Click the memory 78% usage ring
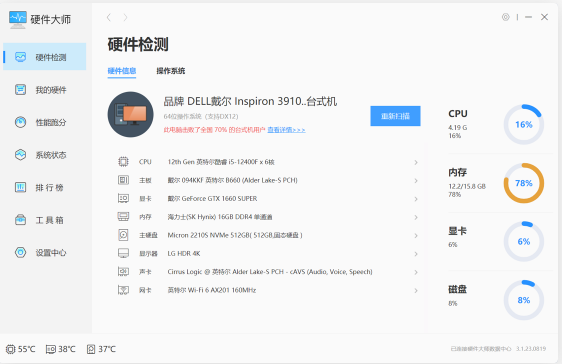562x364 pixels. pos(524,183)
